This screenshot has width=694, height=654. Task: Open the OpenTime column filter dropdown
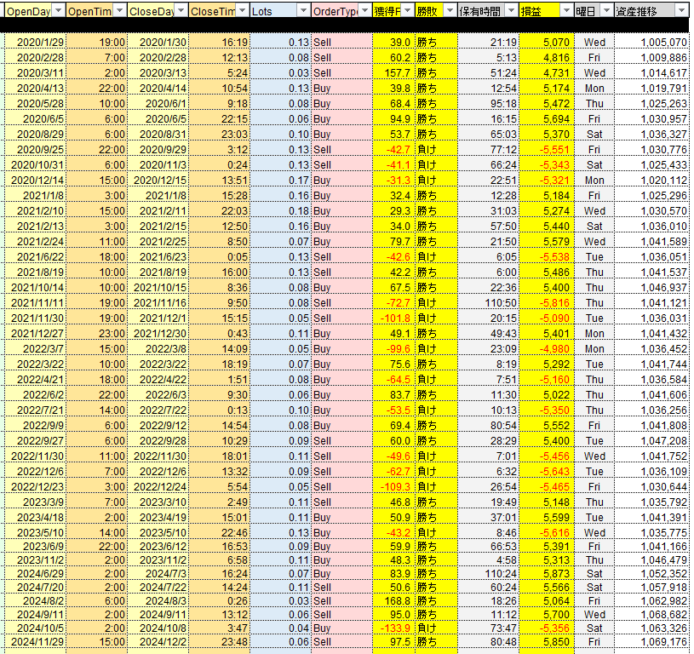[x=120, y=9]
